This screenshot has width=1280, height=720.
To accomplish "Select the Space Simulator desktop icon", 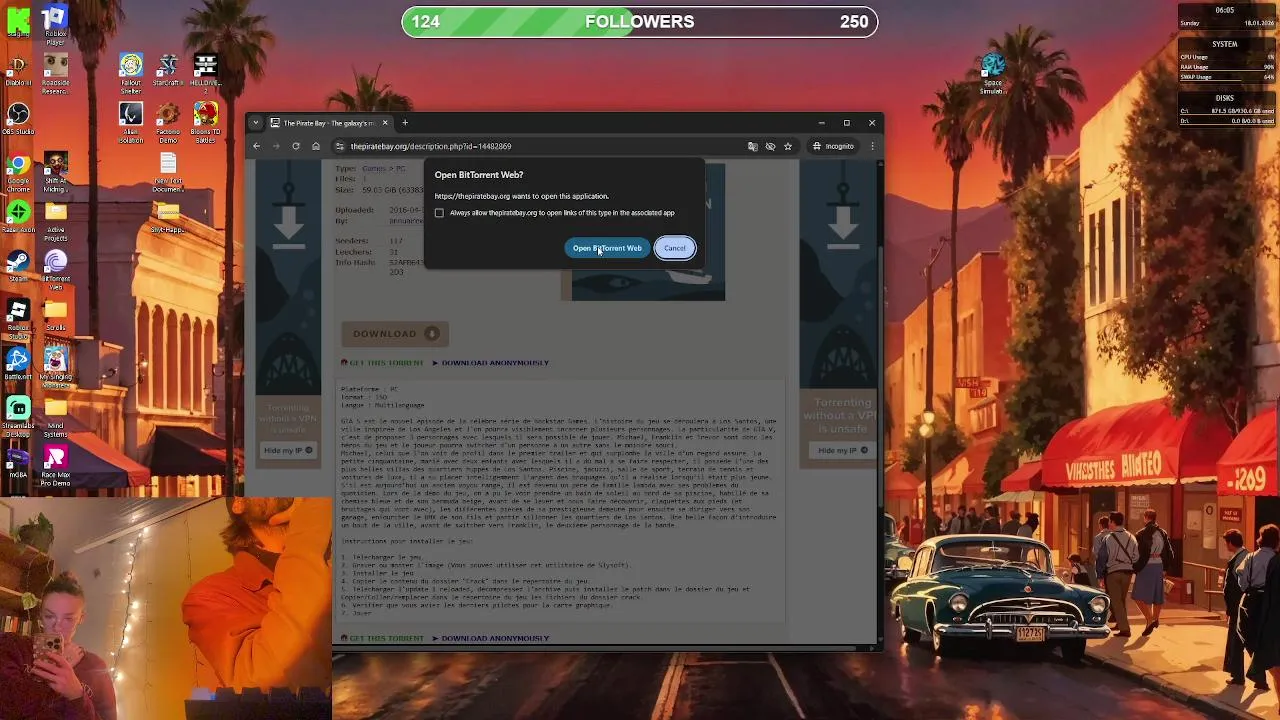I will (x=992, y=74).
